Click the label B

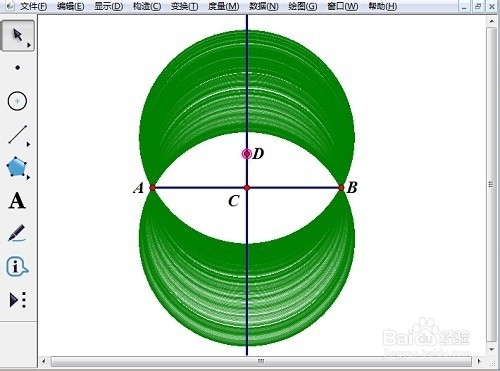pyautogui.click(x=352, y=188)
